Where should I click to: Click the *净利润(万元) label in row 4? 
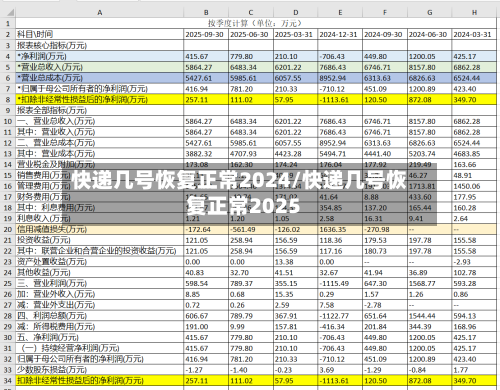(42, 56)
